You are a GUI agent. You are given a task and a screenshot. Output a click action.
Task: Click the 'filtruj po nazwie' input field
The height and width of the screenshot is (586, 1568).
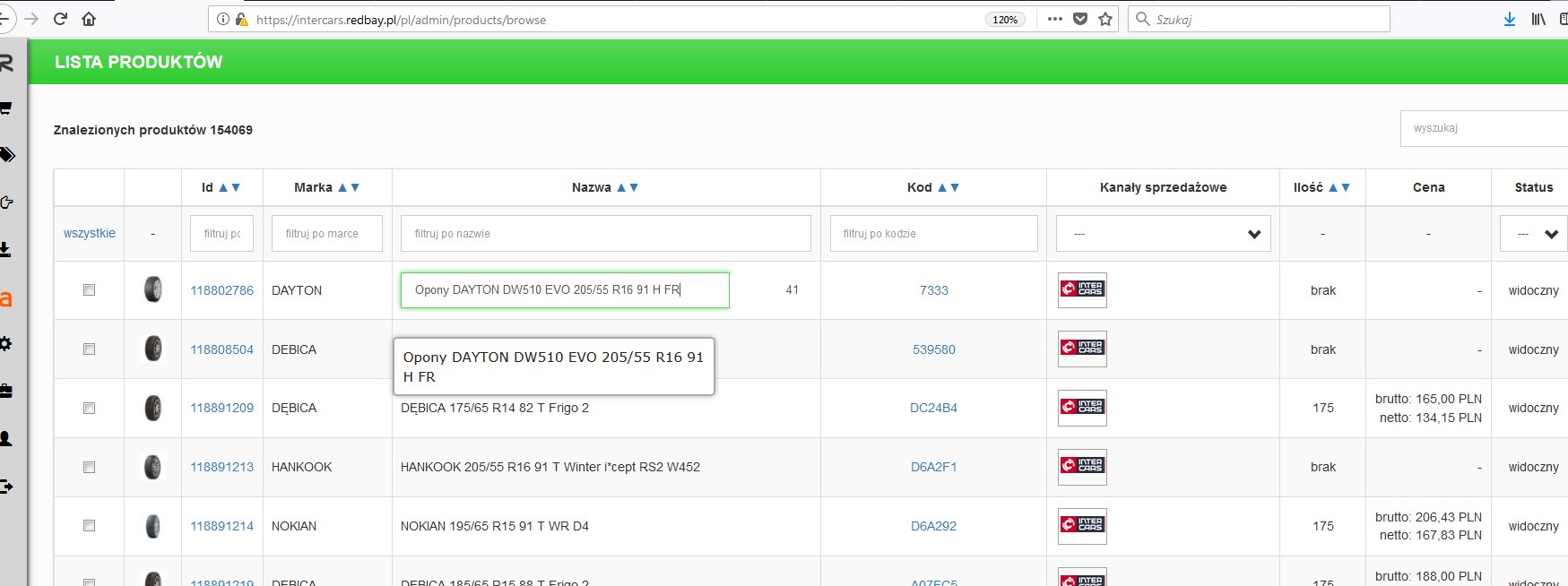click(x=605, y=234)
